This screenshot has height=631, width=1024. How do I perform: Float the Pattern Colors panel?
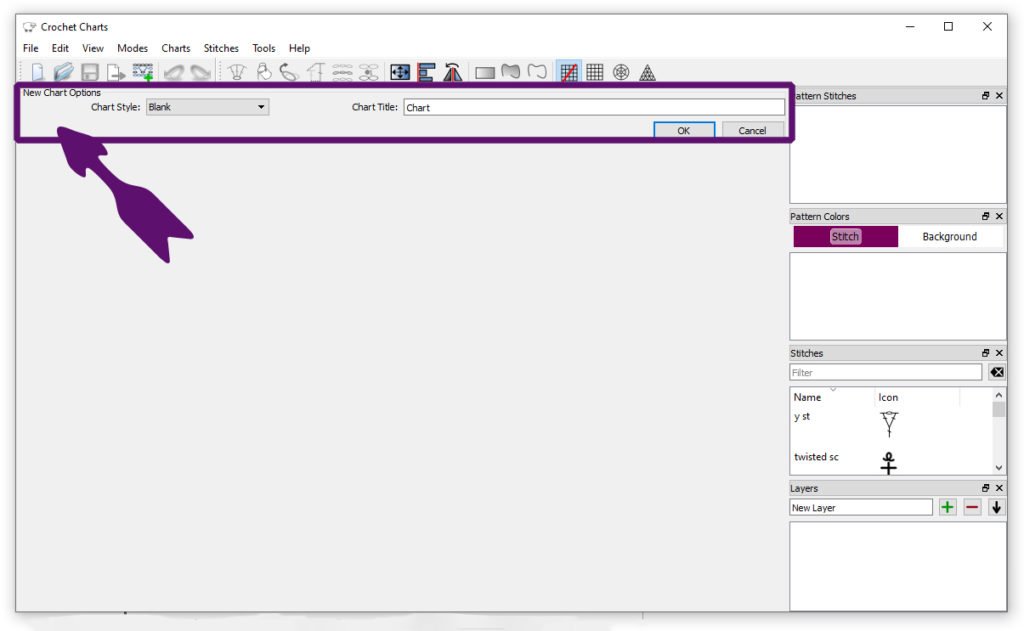click(985, 216)
